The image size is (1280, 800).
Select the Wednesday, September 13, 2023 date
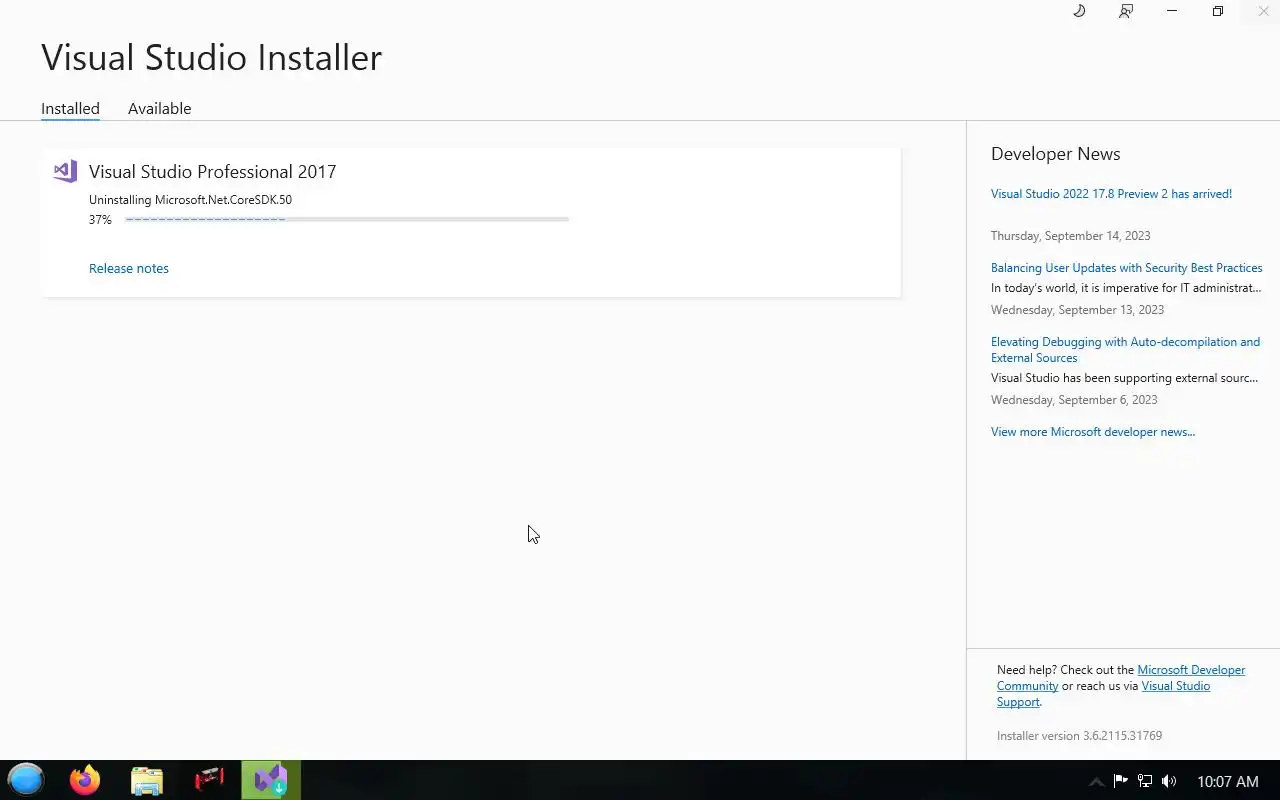[1077, 310]
